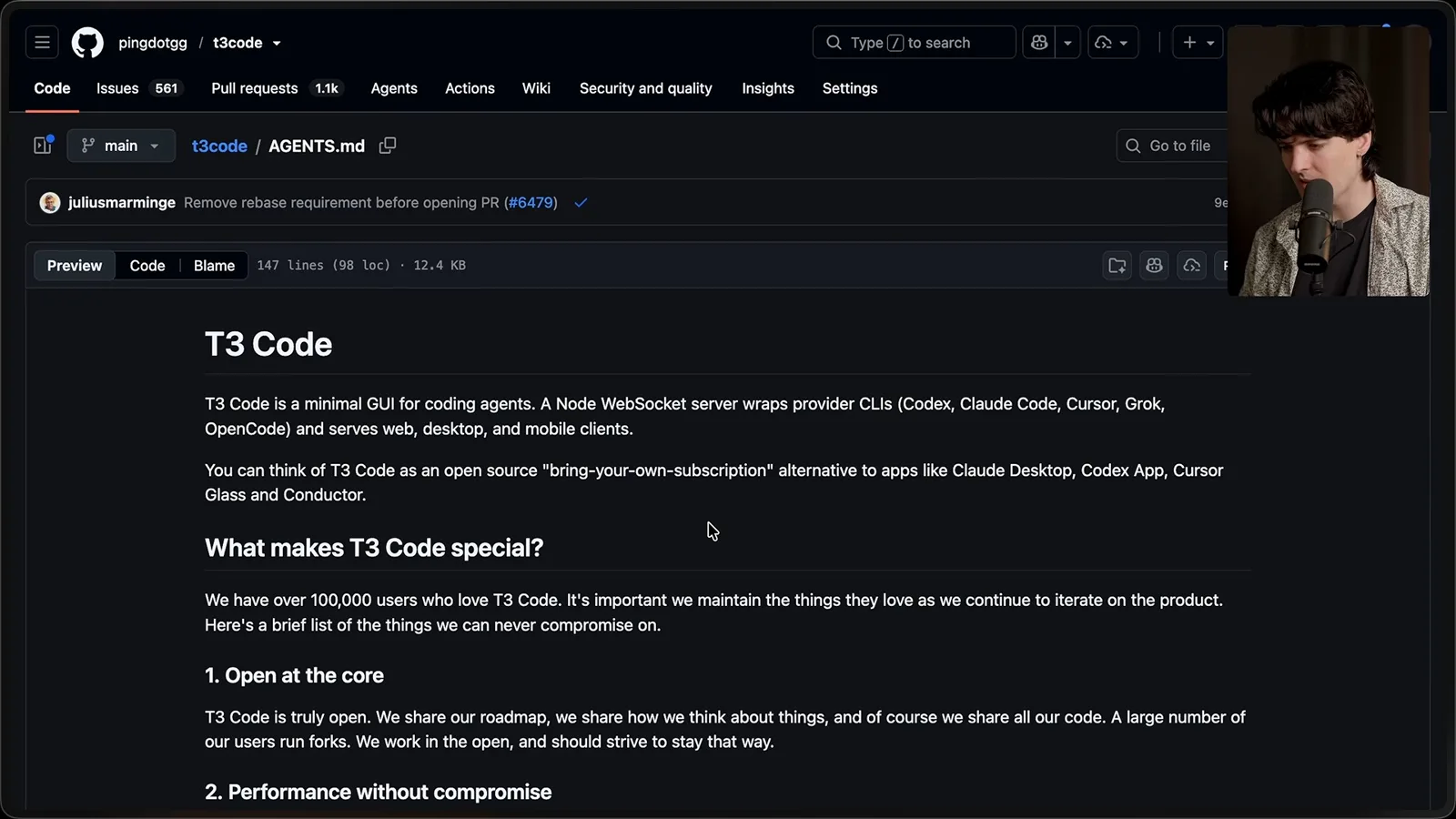Open the t3code repository name in header

coord(238,43)
